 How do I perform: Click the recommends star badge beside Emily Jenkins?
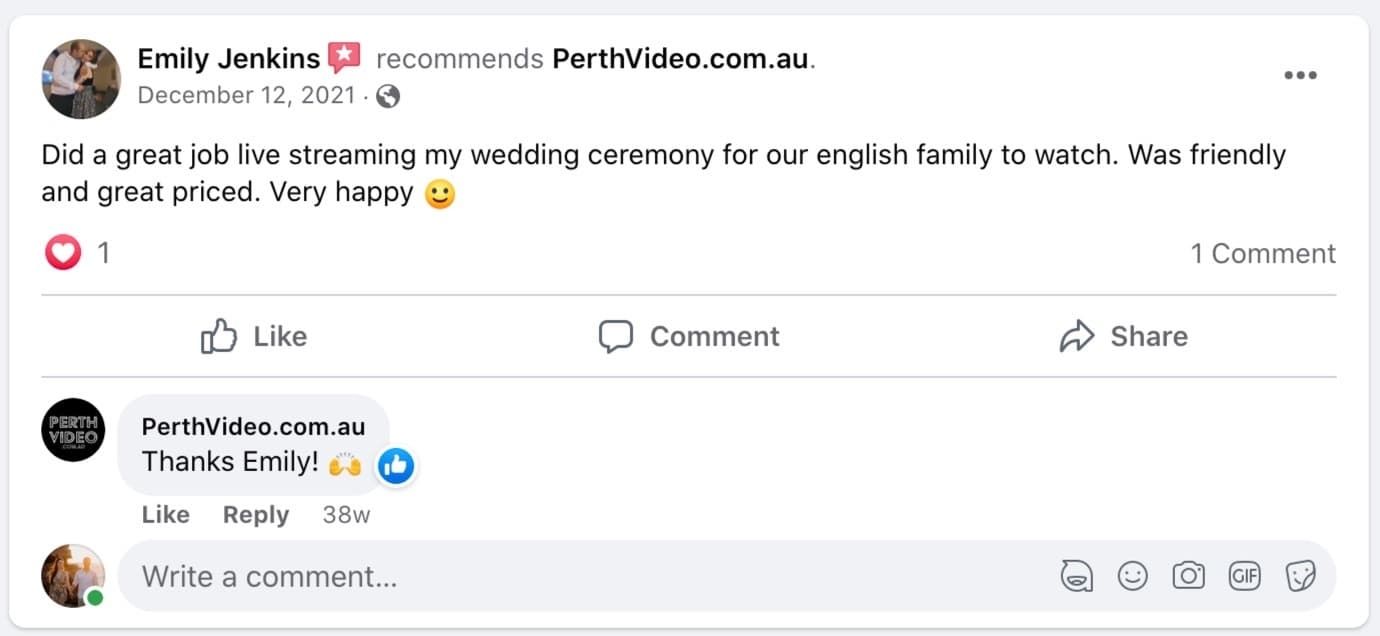click(x=344, y=58)
